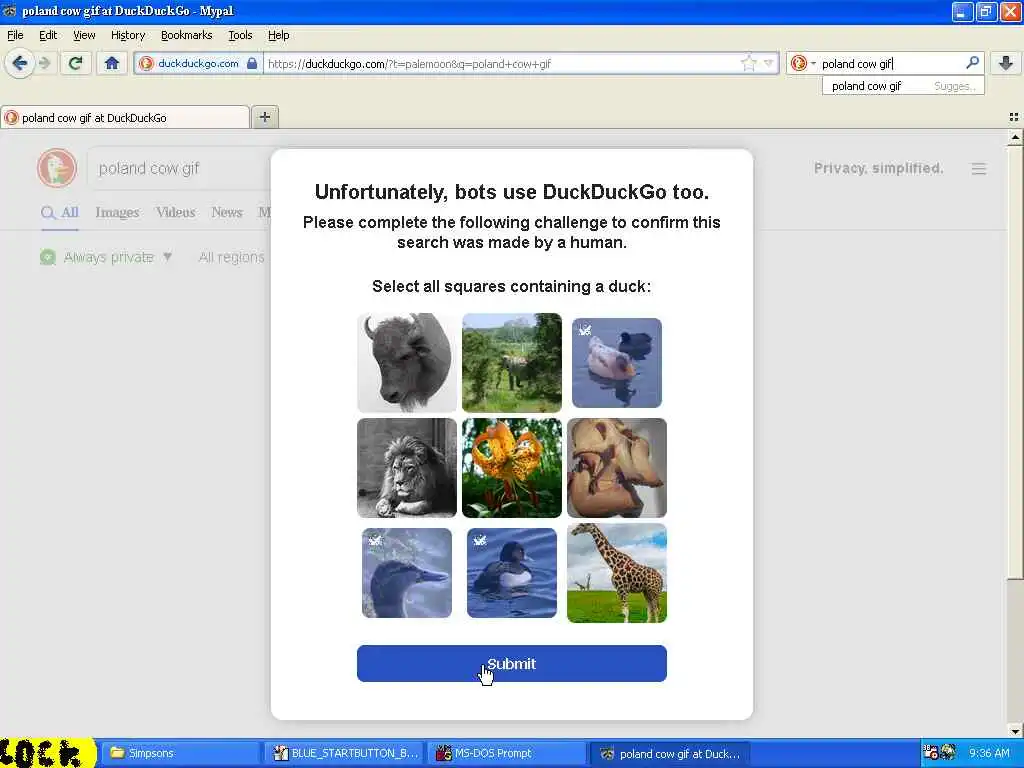This screenshot has width=1024, height=768.
Task: Select the poland cow gif browser tab
Action: click(125, 118)
